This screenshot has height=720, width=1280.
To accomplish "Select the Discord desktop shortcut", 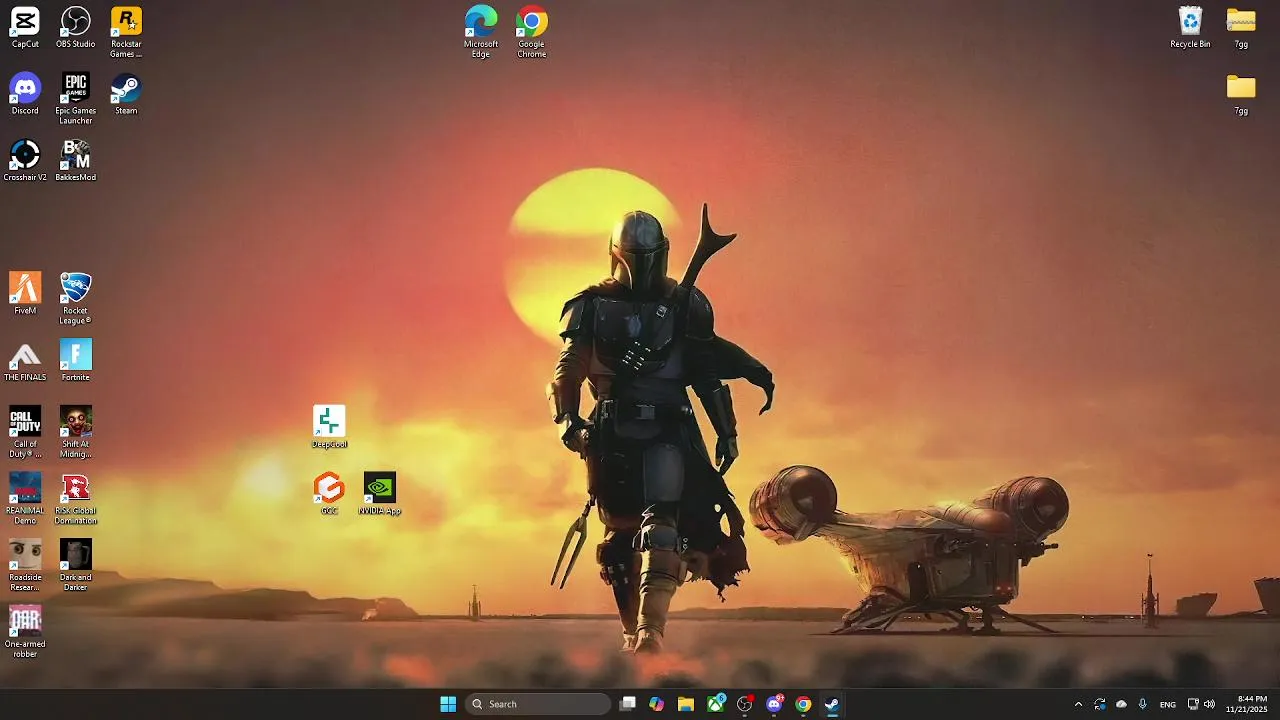I will [x=25, y=94].
